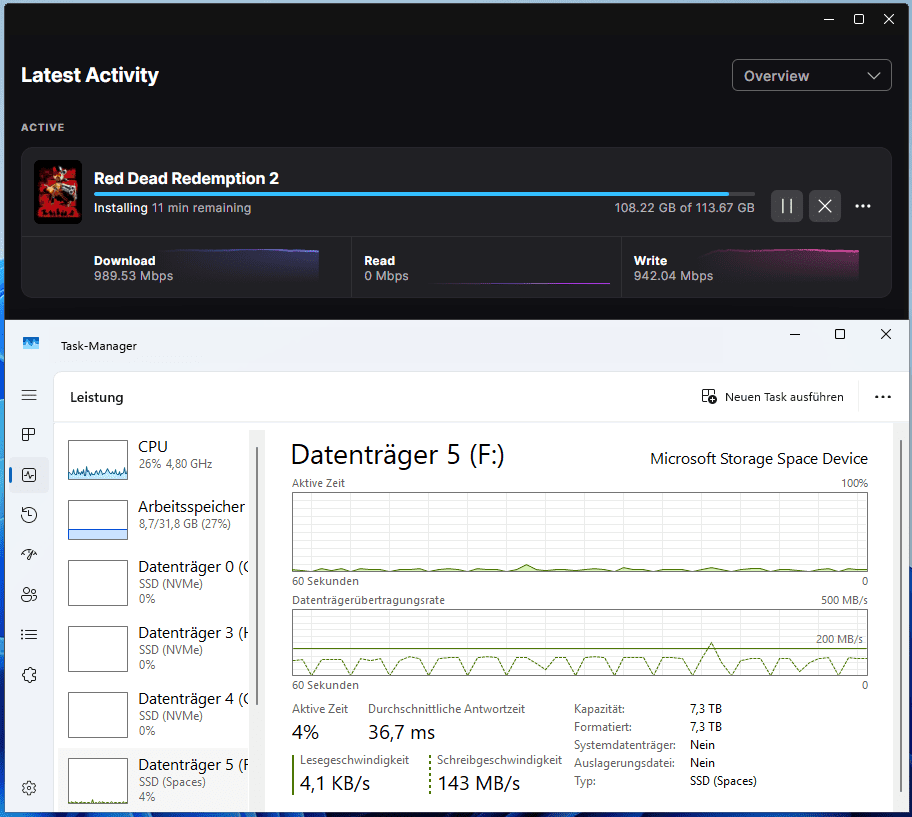
Task: Pause the Red Dead Redemption 2 installation
Action: coord(786,206)
